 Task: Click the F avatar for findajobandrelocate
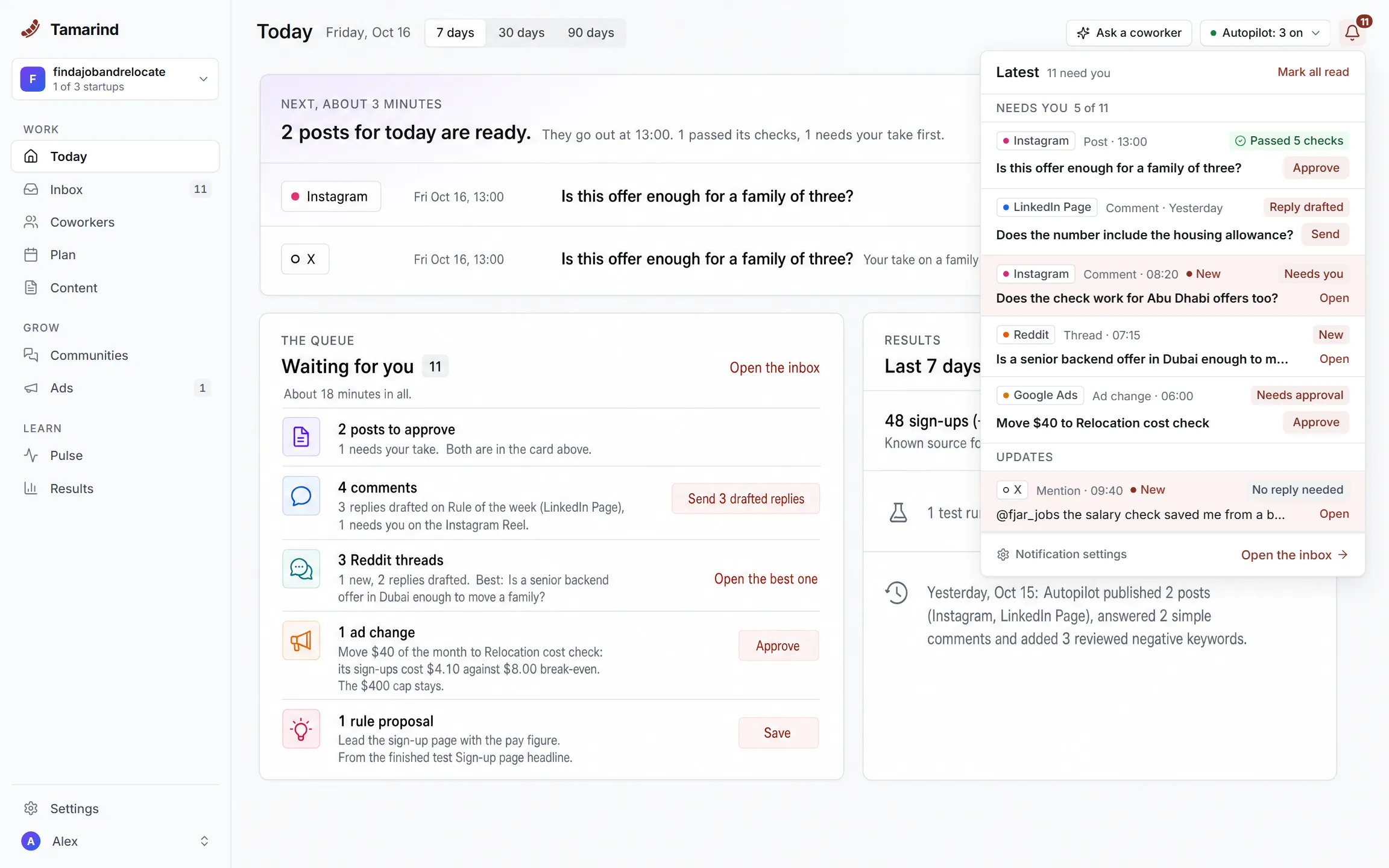point(33,79)
